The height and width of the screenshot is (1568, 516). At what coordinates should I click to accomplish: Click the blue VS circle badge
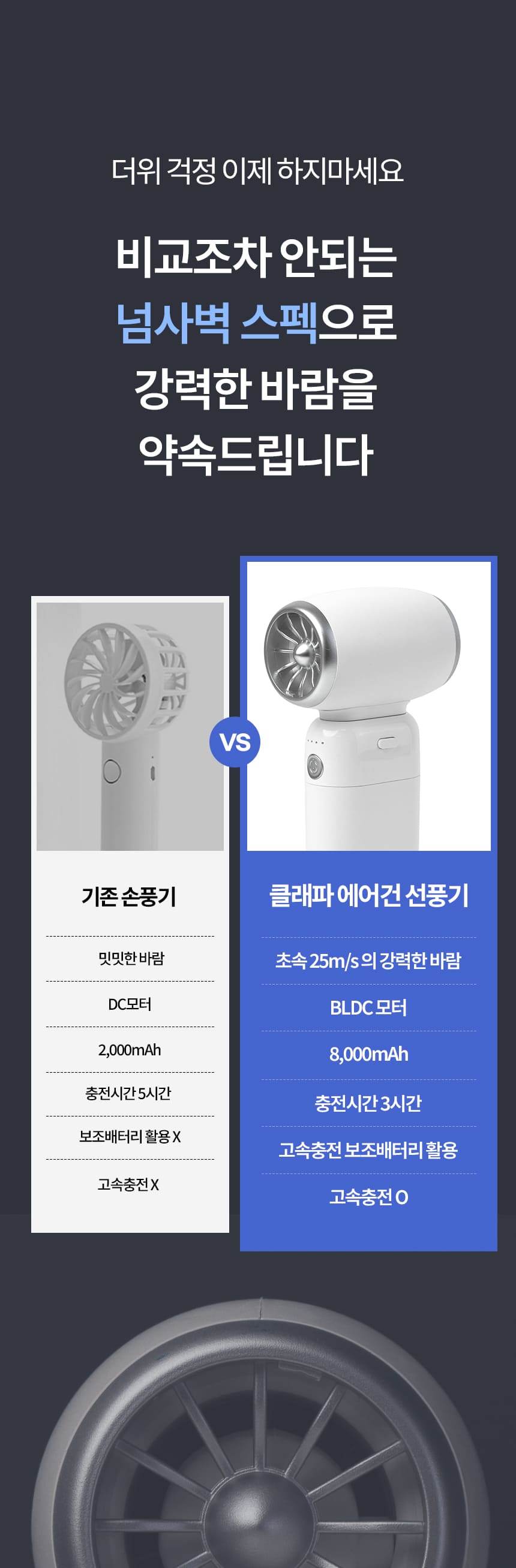235,742
